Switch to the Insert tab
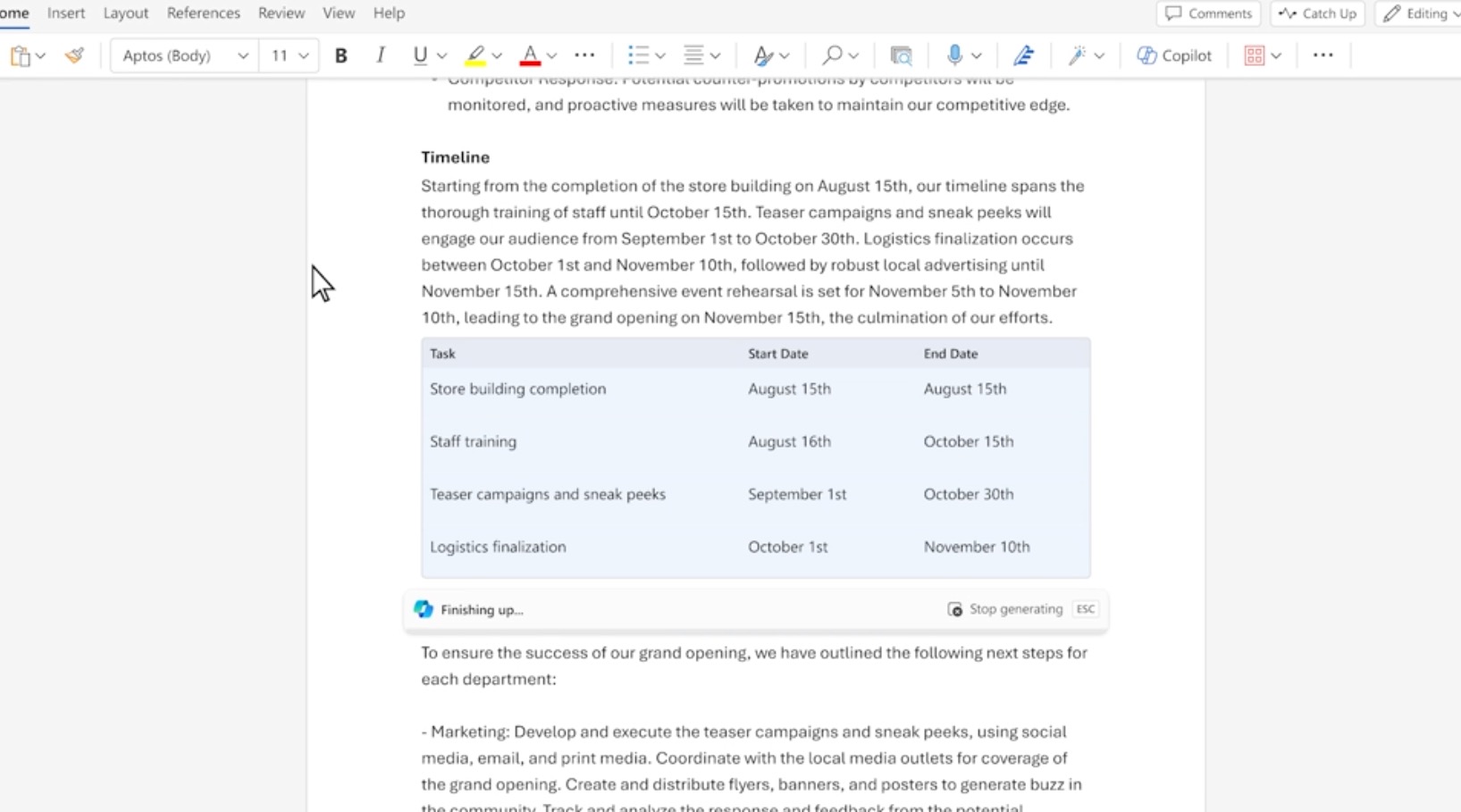1461x812 pixels. [x=66, y=13]
